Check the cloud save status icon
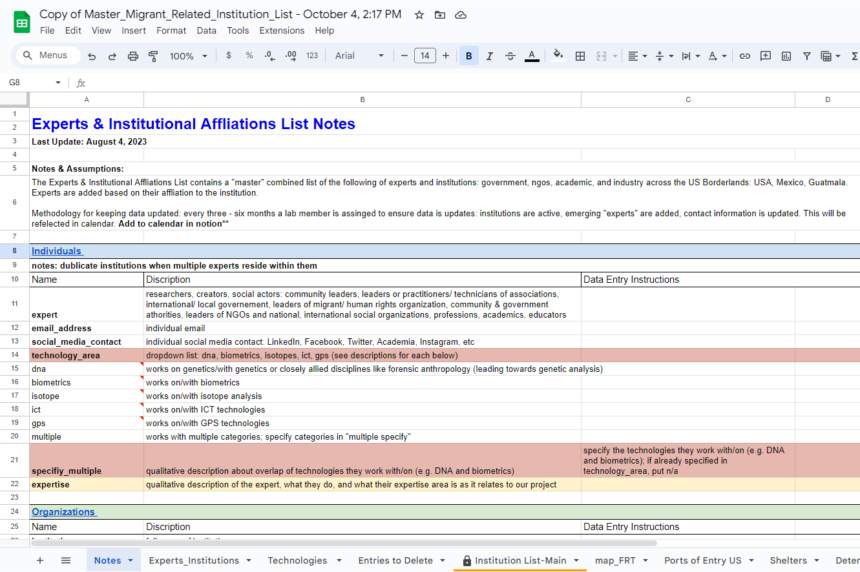 (x=461, y=15)
